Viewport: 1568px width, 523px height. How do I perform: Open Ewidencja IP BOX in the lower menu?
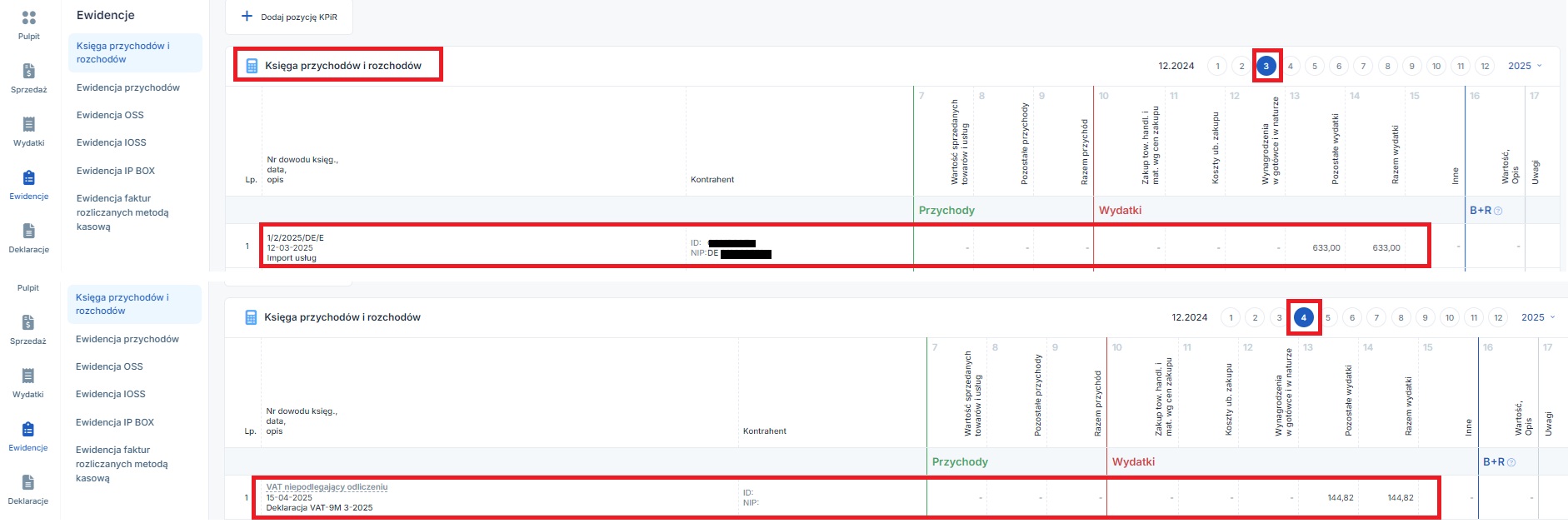coord(115,422)
